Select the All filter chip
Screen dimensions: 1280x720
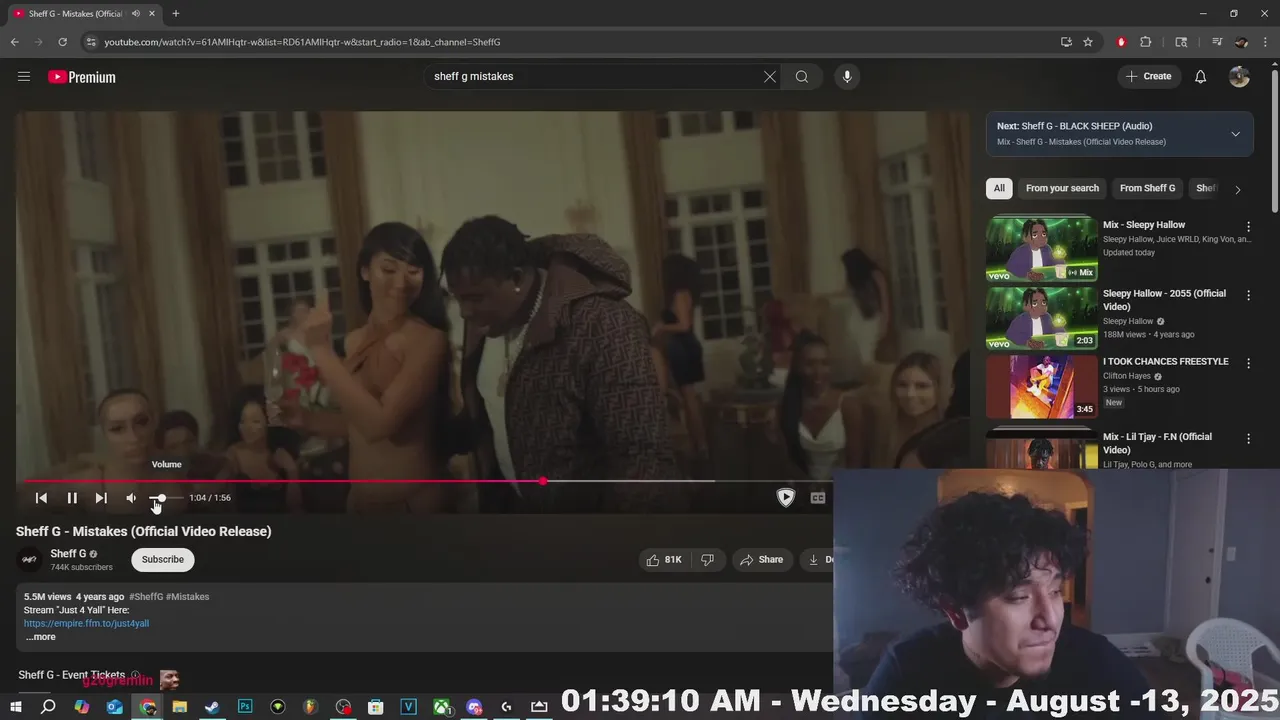coord(999,188)
